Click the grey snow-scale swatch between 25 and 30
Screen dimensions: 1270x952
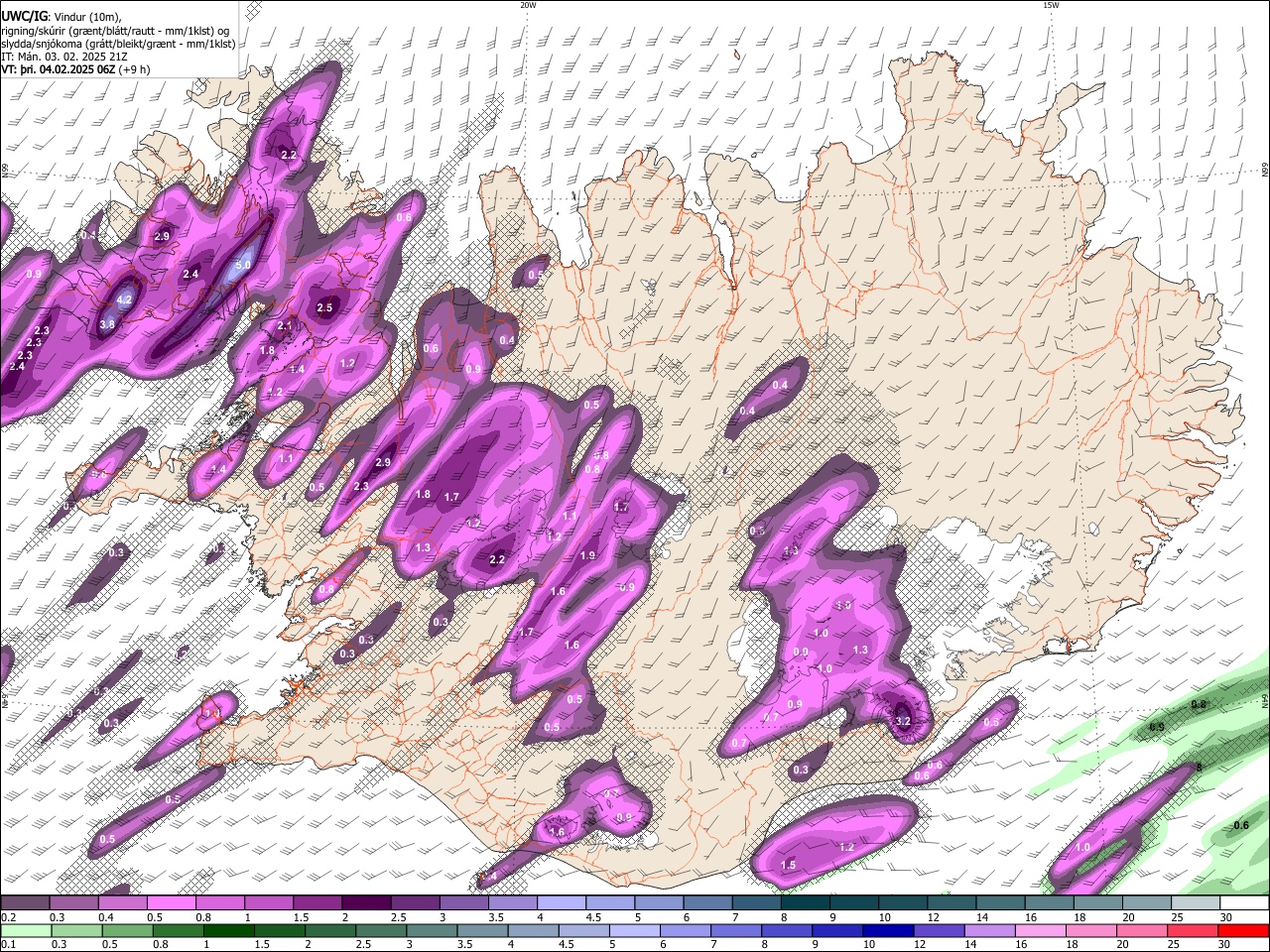coord(1196,903)
